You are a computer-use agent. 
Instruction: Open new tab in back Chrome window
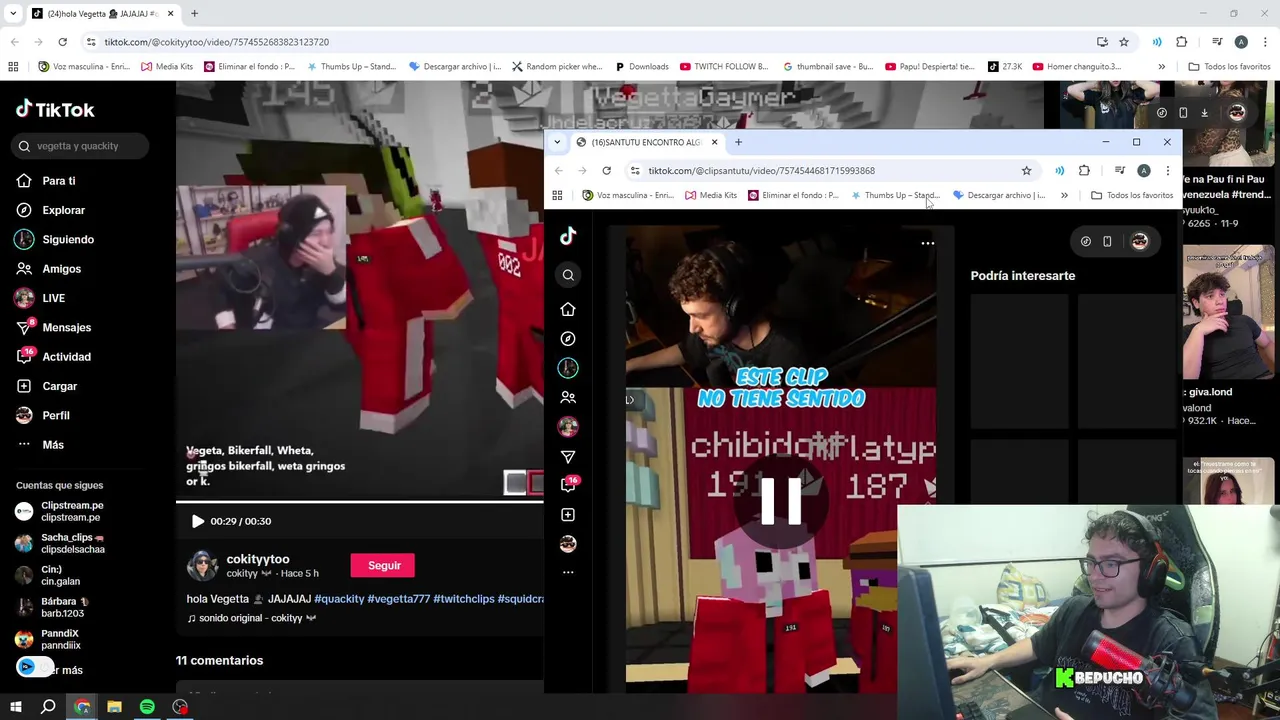[x=194, y=14]
